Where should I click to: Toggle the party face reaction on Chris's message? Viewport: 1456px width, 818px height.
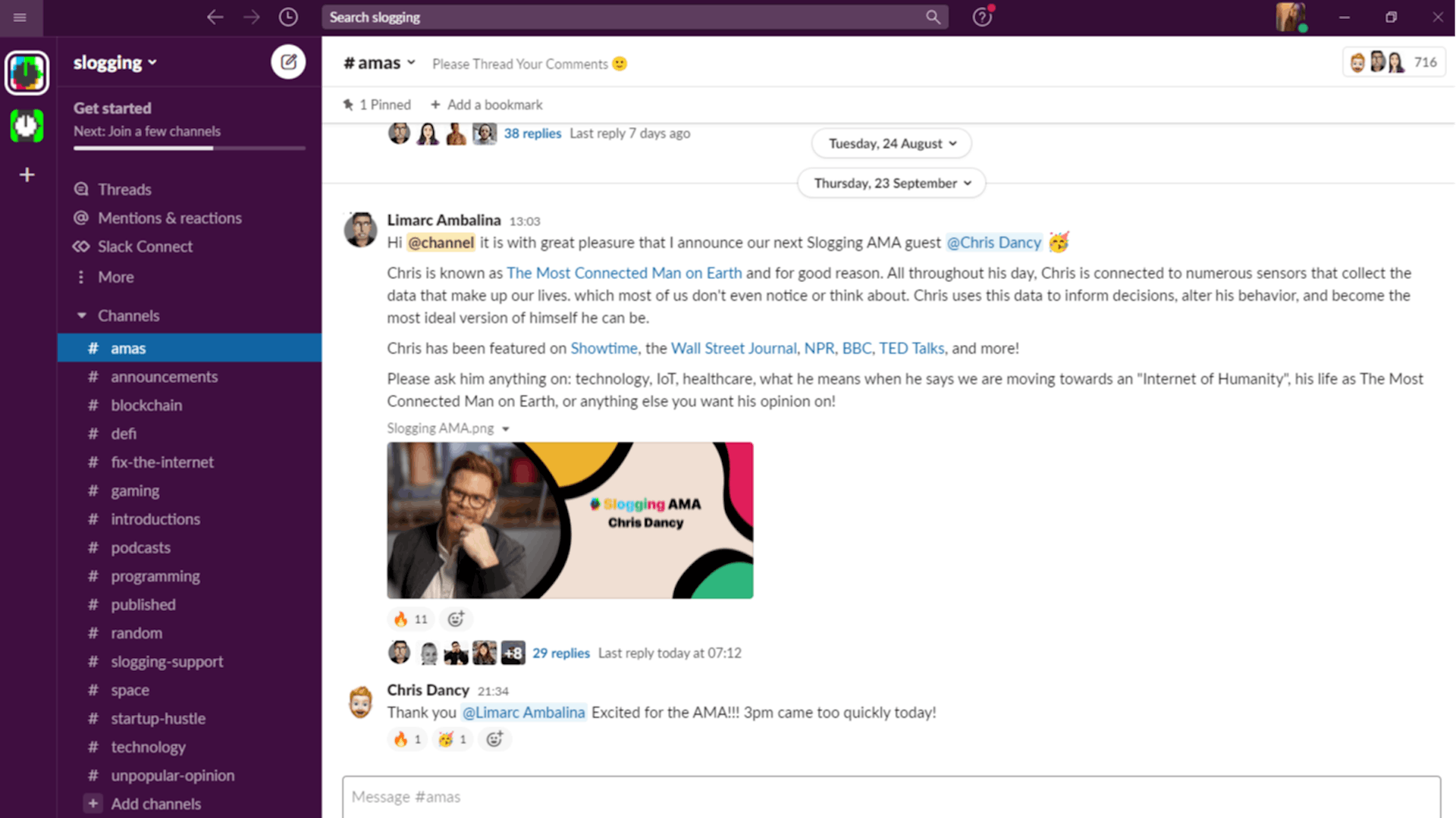(452, 739)
